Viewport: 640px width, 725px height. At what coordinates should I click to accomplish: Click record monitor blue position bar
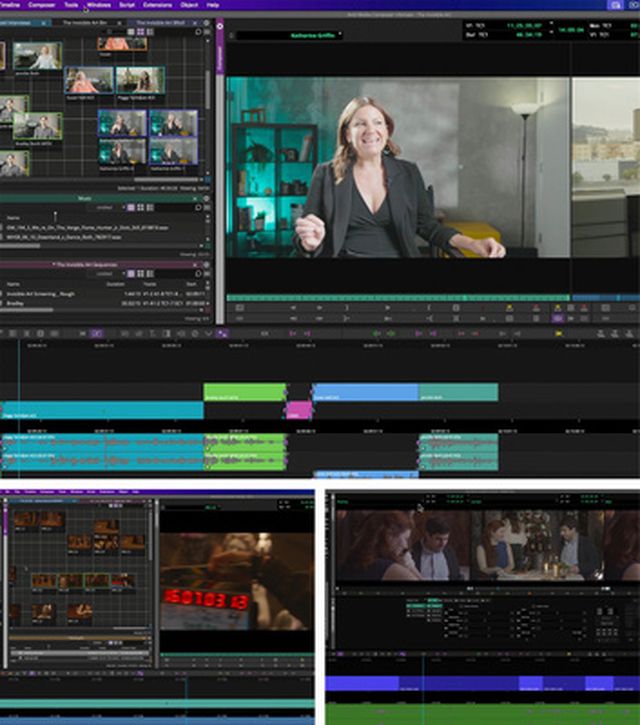[606, 298]
